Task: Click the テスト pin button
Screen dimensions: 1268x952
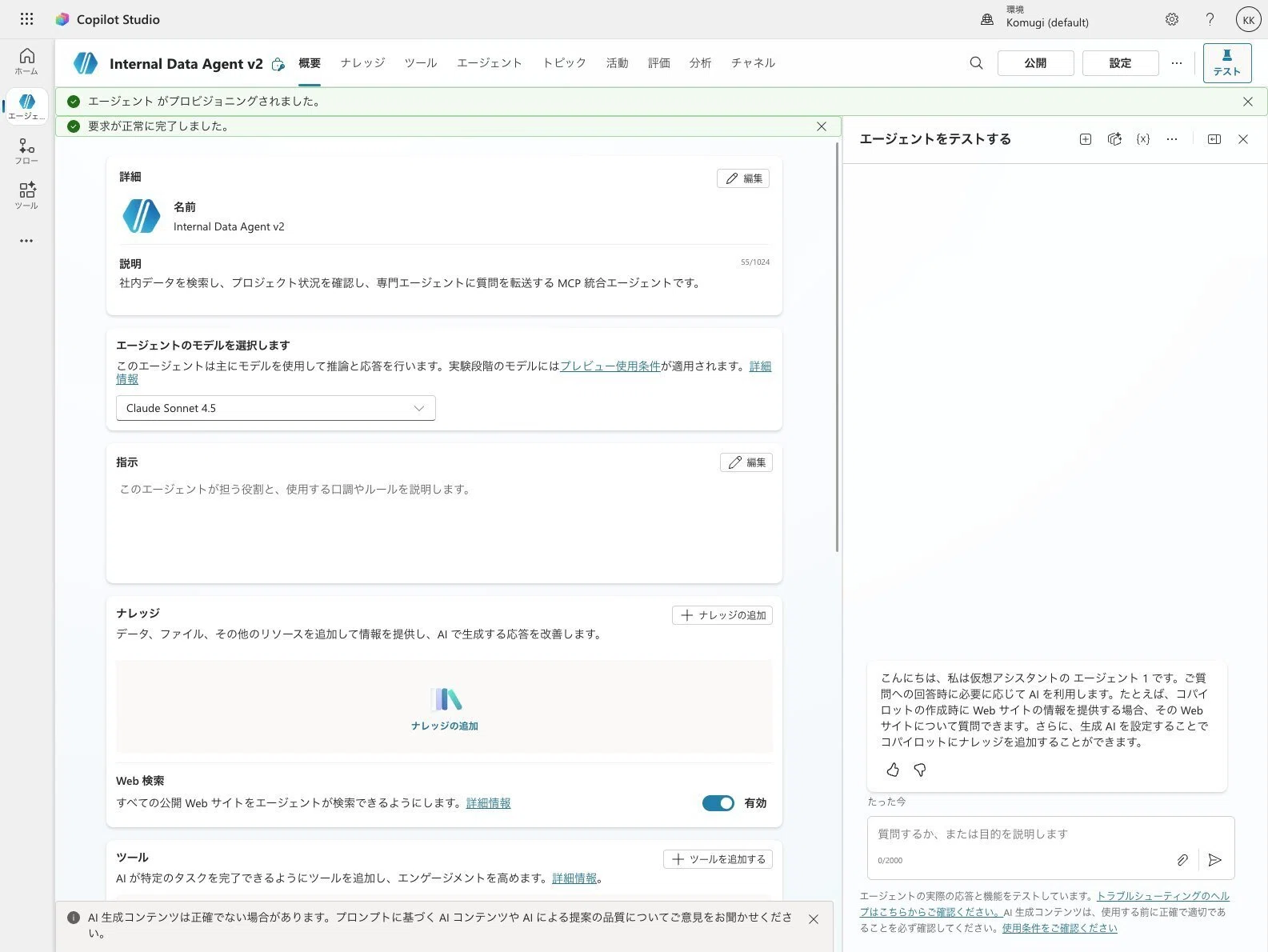Action: 1226,63
